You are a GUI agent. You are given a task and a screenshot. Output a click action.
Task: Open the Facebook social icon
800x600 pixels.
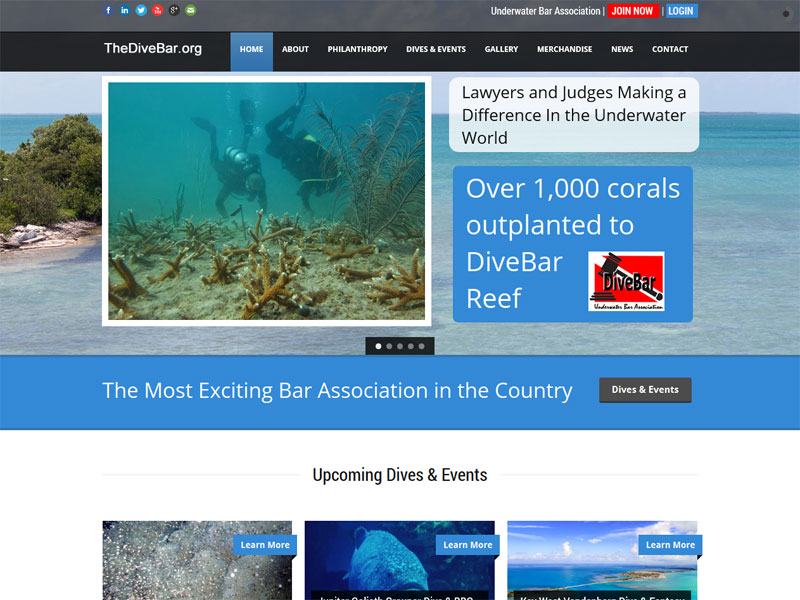pos(108,10)
